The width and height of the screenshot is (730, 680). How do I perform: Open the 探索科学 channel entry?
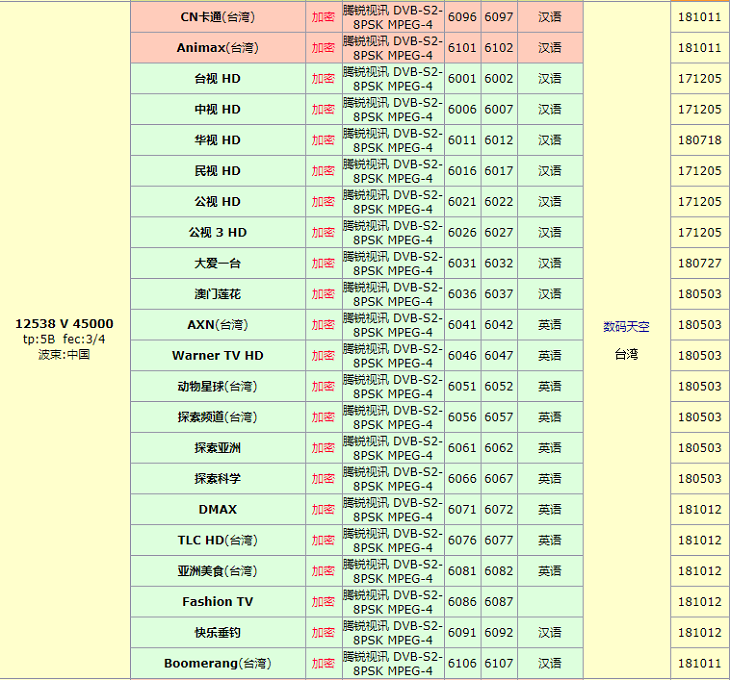pyautogui.click(x=217, y=479)
